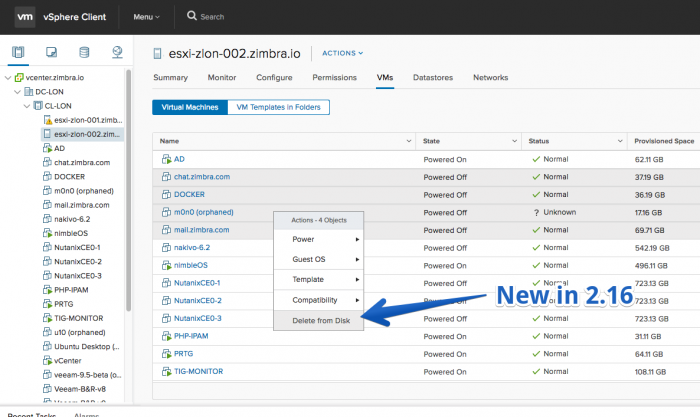The width and height of the screenshot is (700, 417).
Task: Expand the Power submenu arrow
Action: [357, 239]
